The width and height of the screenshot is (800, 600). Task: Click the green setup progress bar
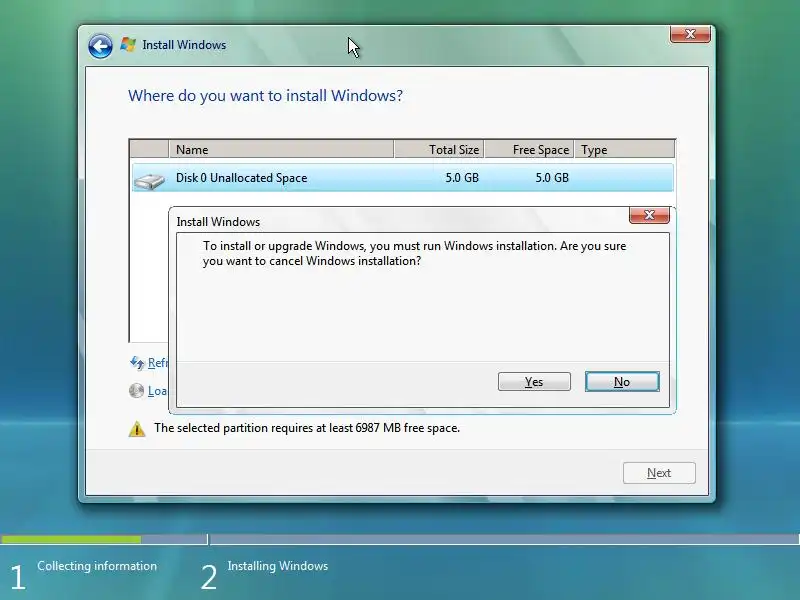click(x=71, y=539)
